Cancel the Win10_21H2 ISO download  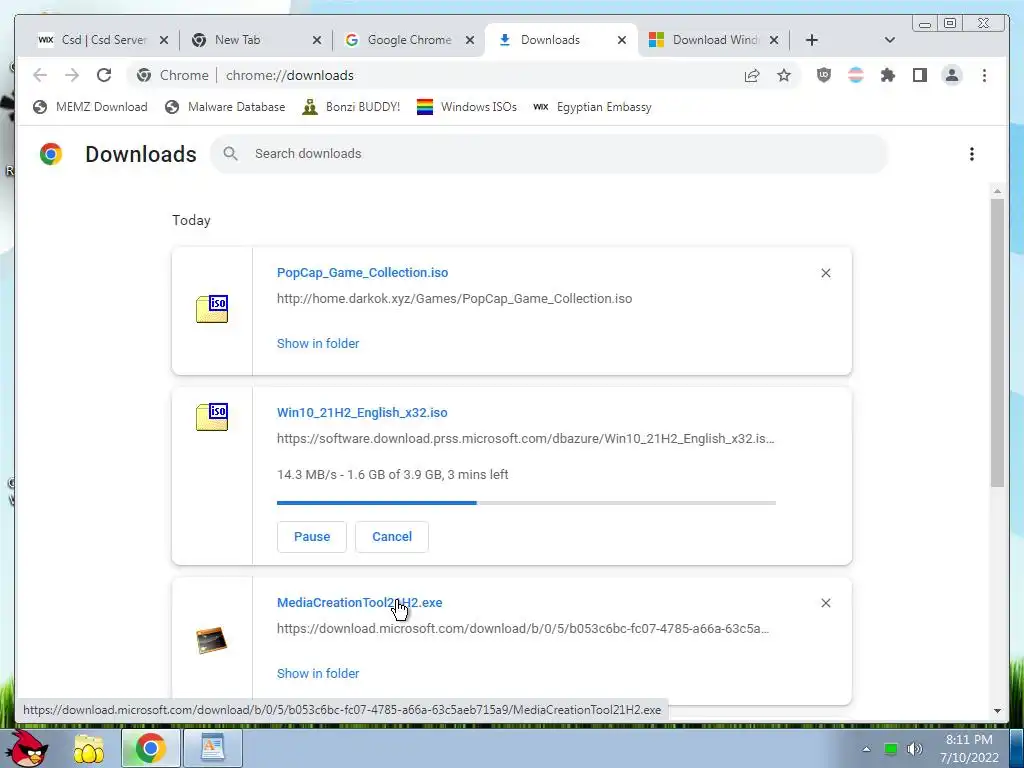click(392, 537)
